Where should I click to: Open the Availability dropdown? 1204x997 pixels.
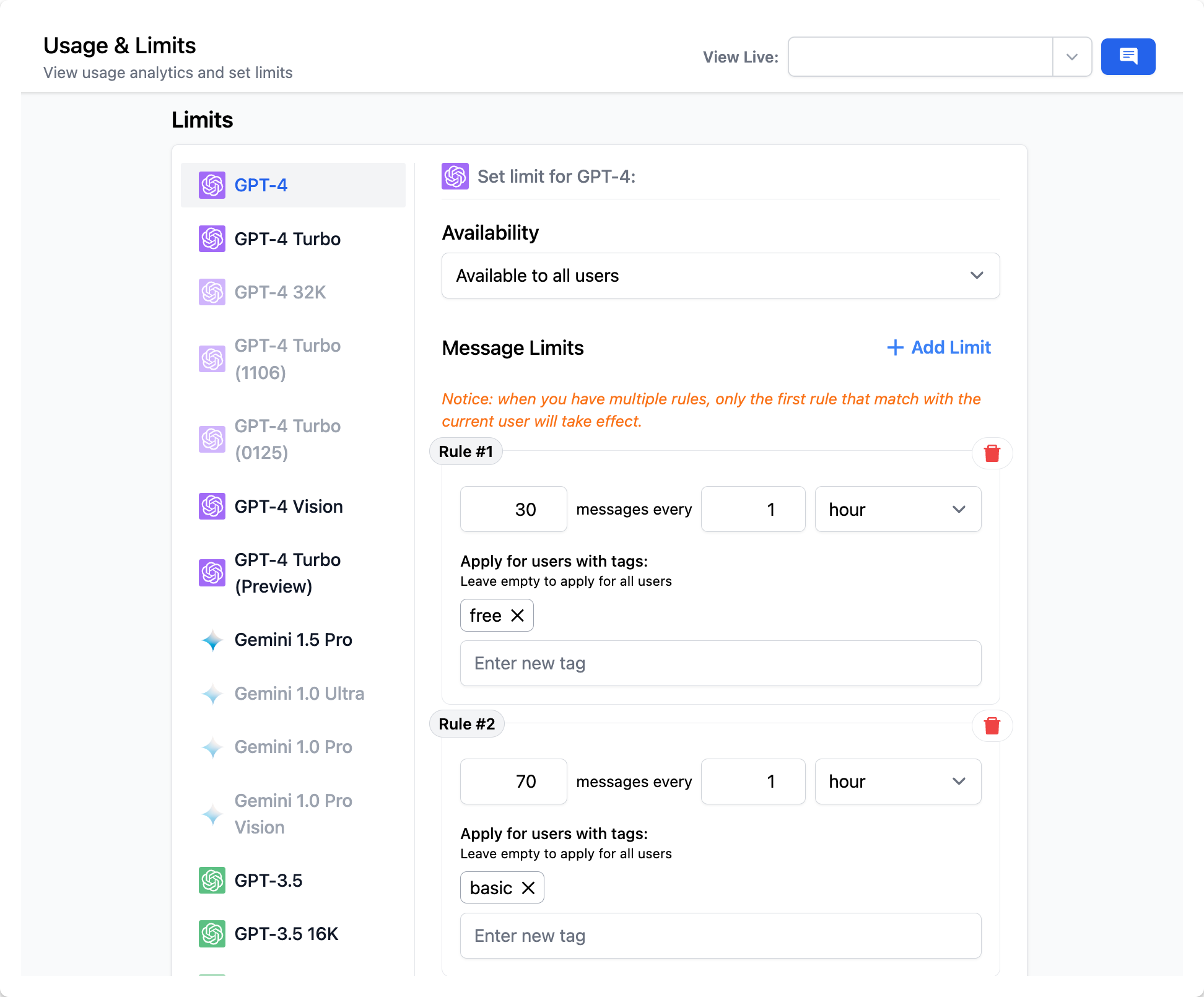tap(720, 276)
